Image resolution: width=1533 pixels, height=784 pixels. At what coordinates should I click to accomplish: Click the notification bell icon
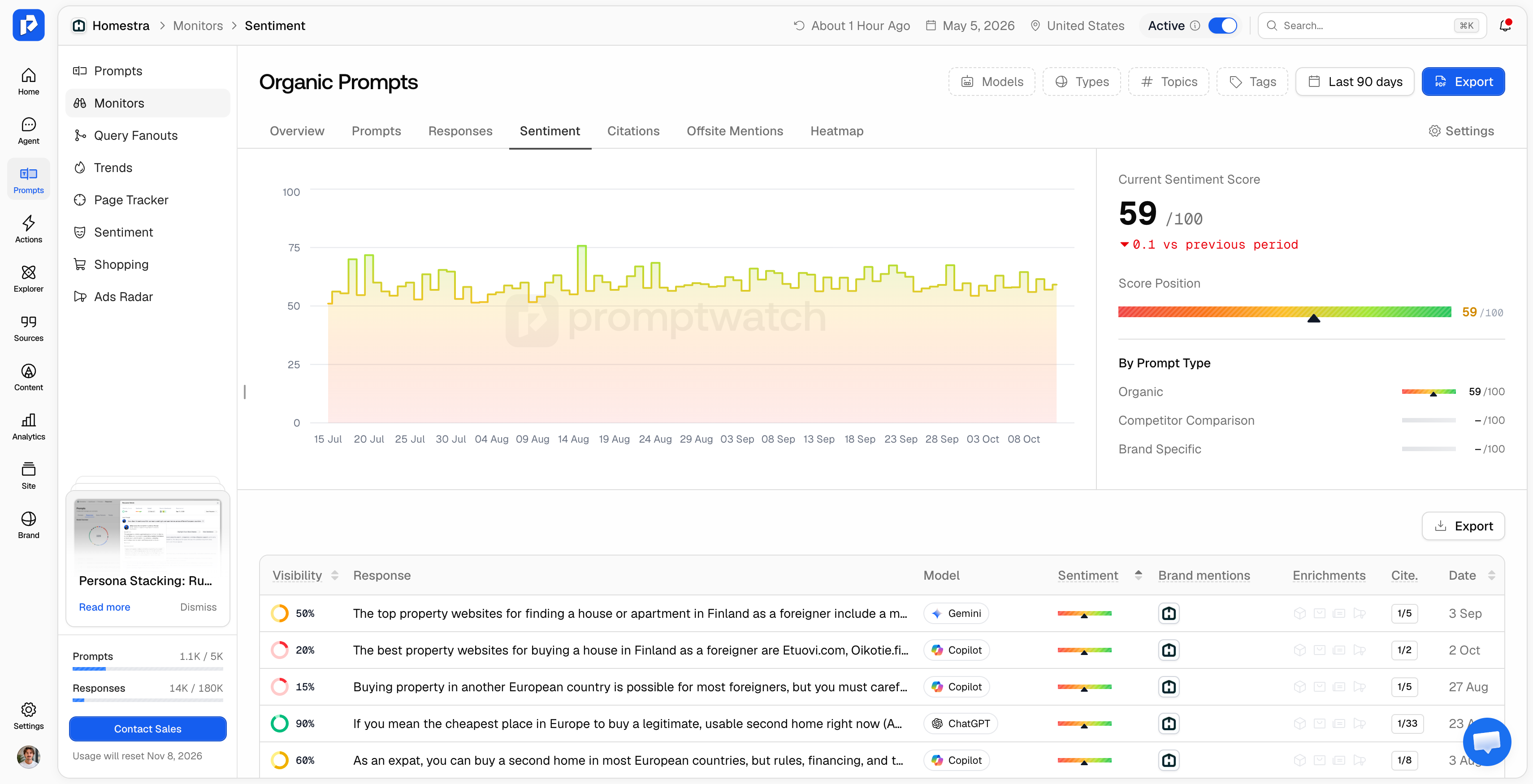pyautogui.click(x=1505, y=26)
